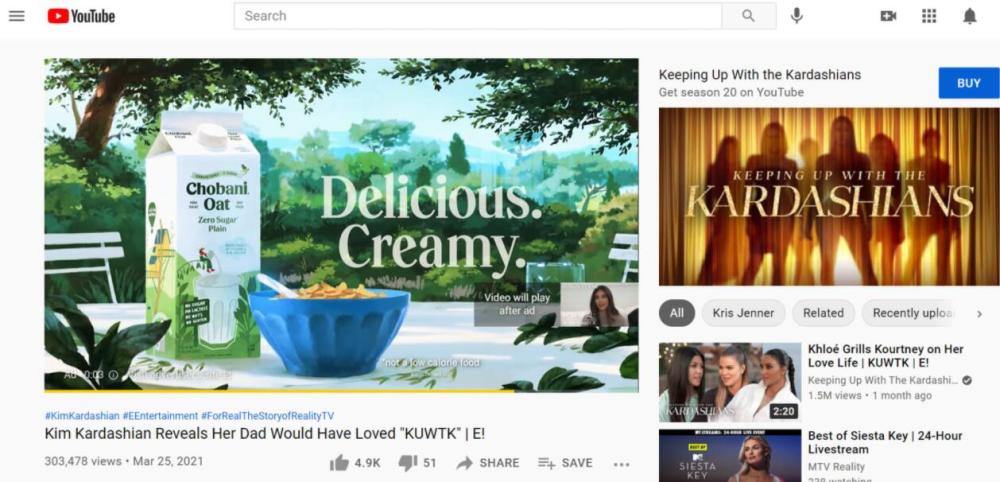
Task: Open Khloé Grills Kourtney video thumbnail
Action: 730,382
